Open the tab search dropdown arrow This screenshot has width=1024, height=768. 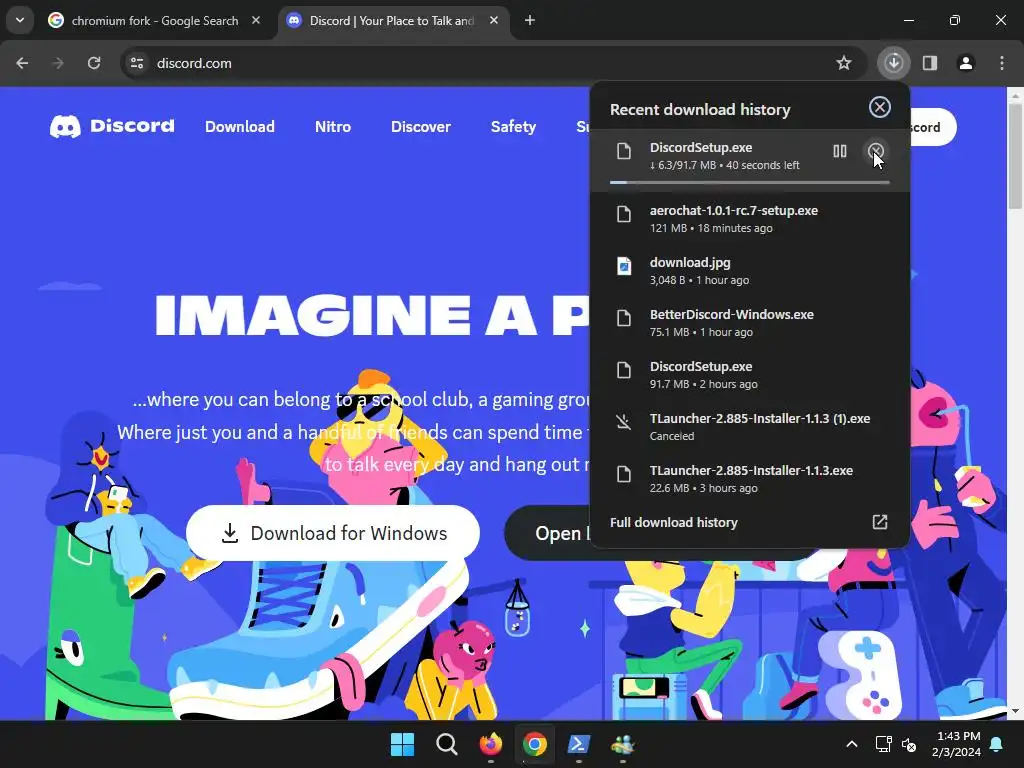click(x=20, y=20)
